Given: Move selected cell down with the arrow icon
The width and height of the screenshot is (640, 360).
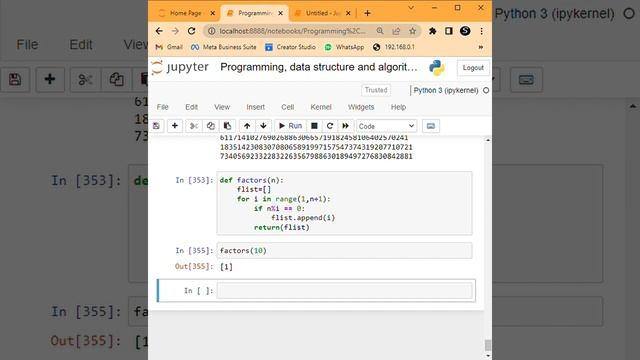Looking at the screenshot, I should click(263, 126).
